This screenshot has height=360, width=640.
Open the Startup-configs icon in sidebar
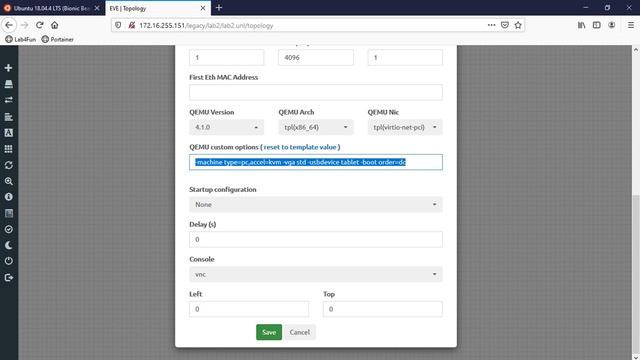click(9, 117)
